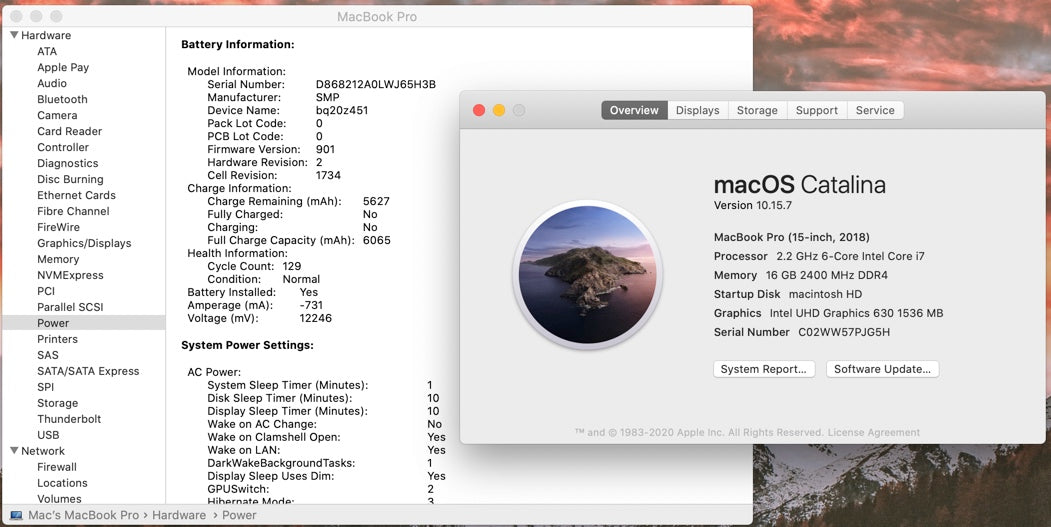Select ATA in the Hardware list

[47, 51]
